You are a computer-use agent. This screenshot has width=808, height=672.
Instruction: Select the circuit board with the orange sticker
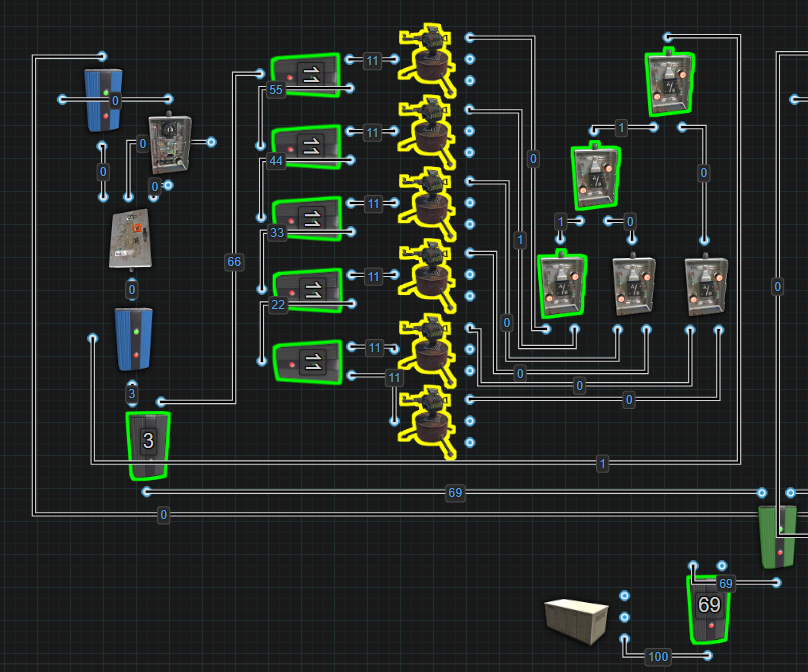[130, 239]
